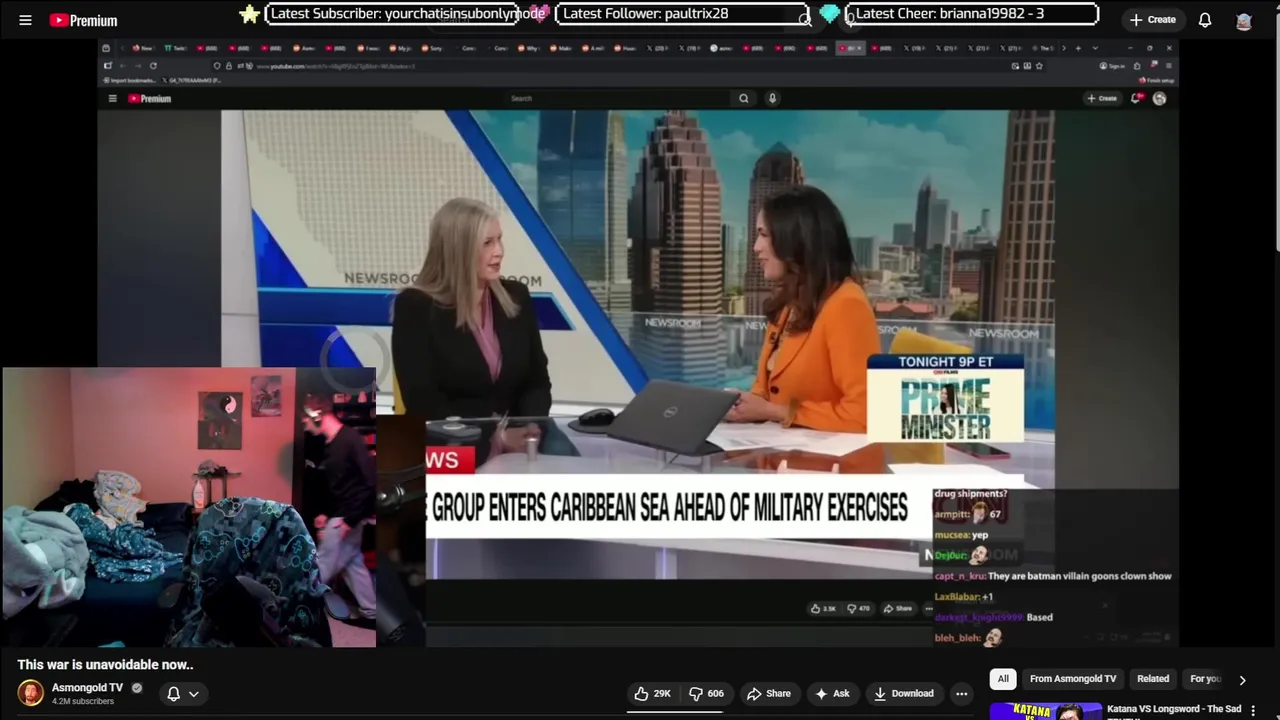Select the From Asmongold TV chip
Viewport: 1280px width, 720px height.
pos(1073,679)
